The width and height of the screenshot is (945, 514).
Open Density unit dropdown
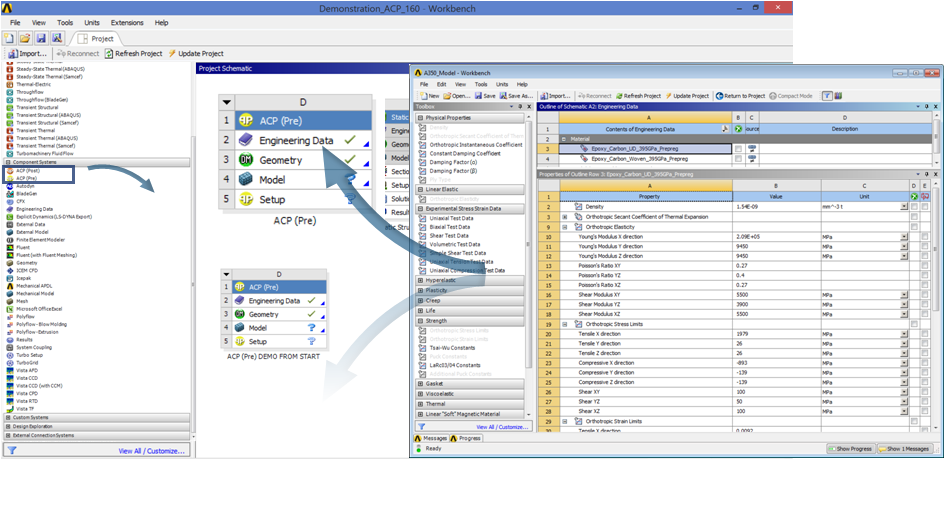904,207
